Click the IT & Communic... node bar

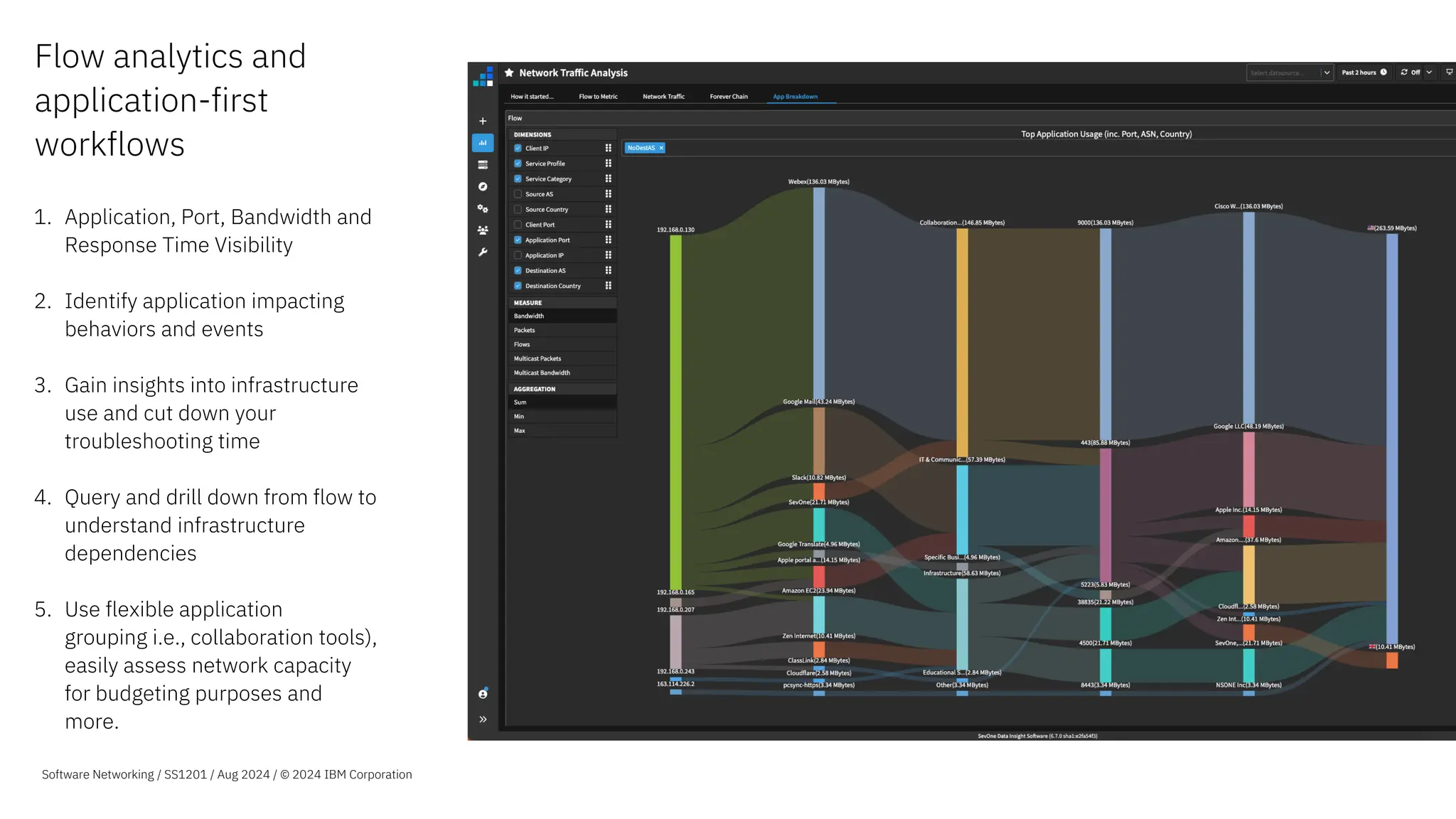tap(962, 510)
